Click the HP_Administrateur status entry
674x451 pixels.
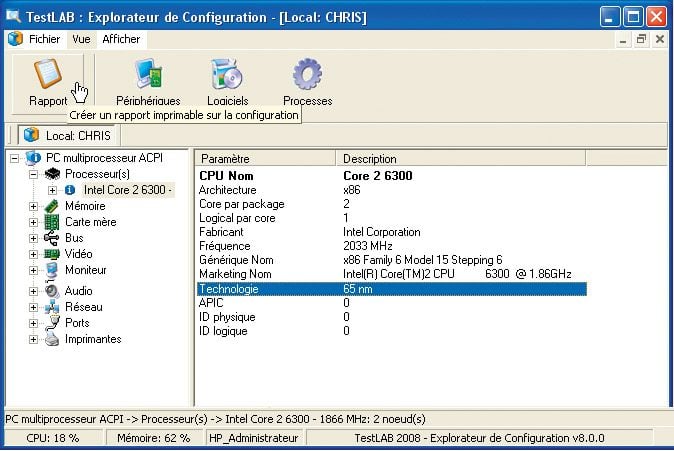[x=254, y=438]
